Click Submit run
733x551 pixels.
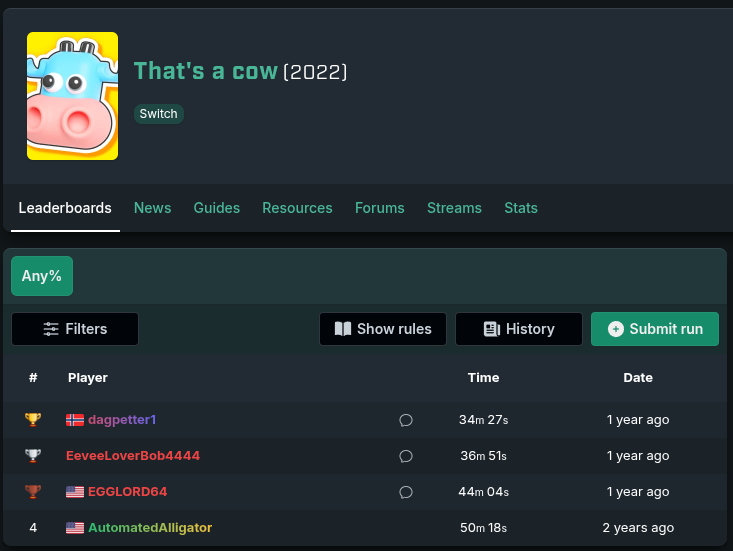click(x=655, y=329)
